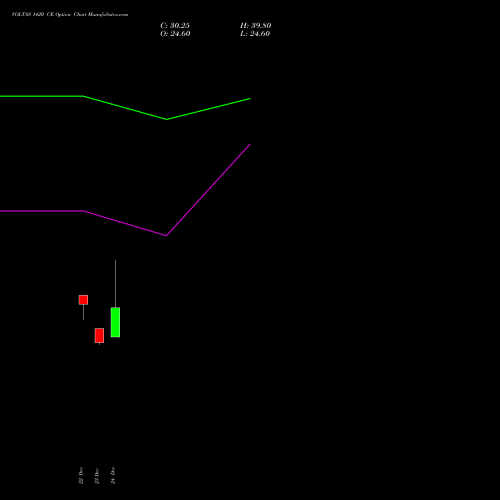The width and height of the screenshot is (500, 500).
Task: Click the green indicator line
Action: (x=125, y=108)
